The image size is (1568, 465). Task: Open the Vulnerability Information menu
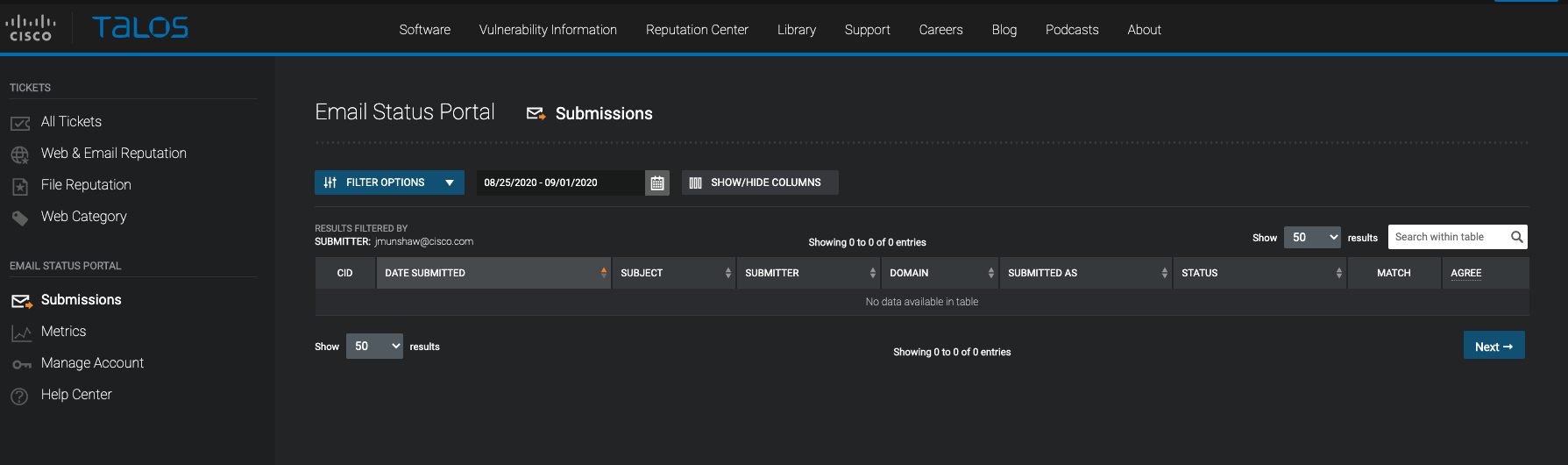(548, 30)
